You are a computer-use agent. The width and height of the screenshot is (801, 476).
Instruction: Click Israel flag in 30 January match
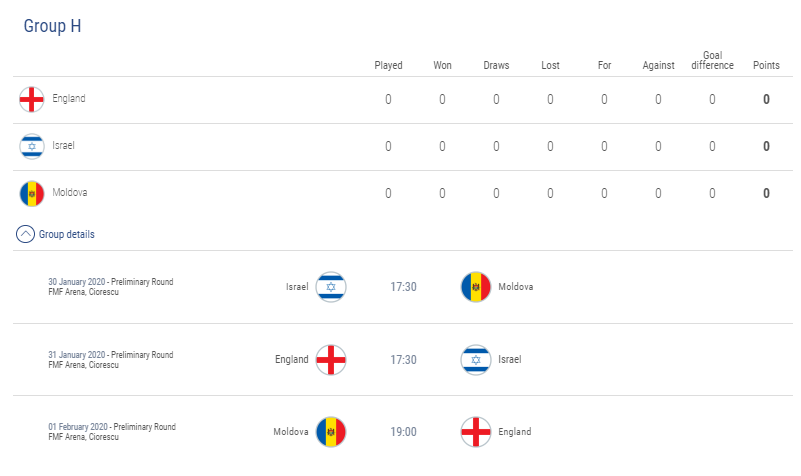331,287
